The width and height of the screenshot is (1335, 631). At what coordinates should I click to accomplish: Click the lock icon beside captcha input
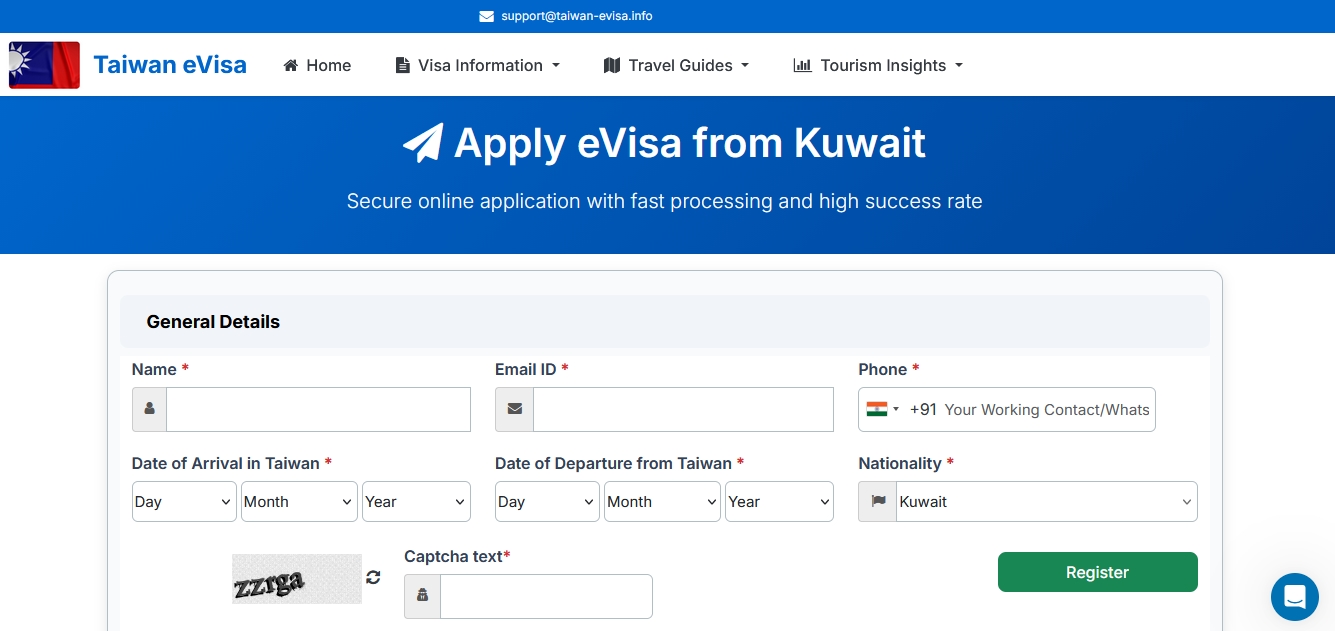422,596
